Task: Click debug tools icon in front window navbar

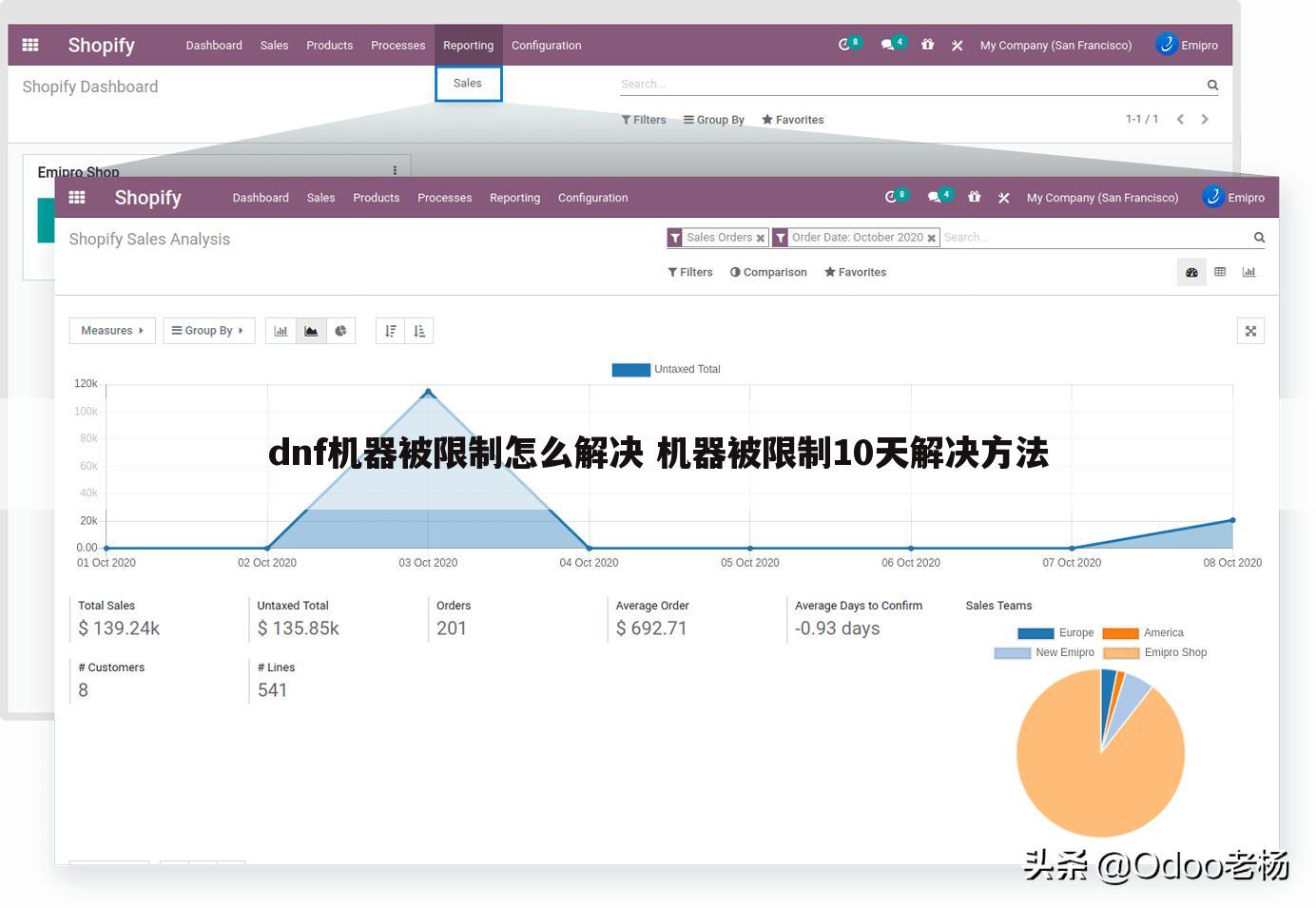Action: (1003, 198)
